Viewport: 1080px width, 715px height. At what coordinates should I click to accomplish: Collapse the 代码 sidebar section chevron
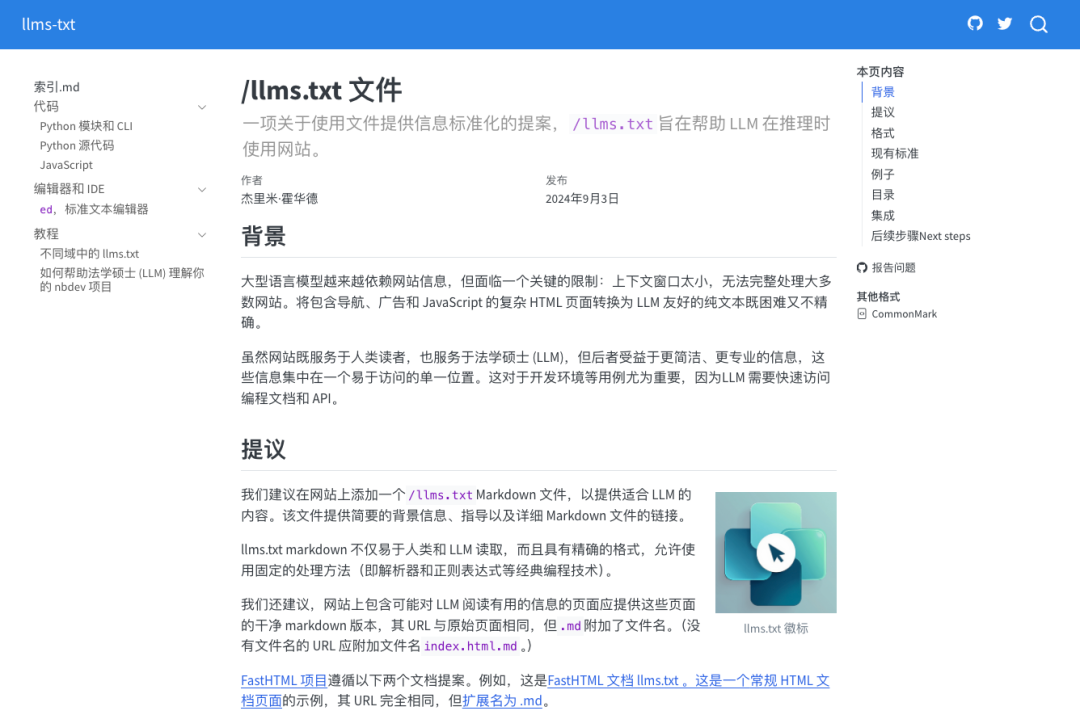(x=202, y=107)
